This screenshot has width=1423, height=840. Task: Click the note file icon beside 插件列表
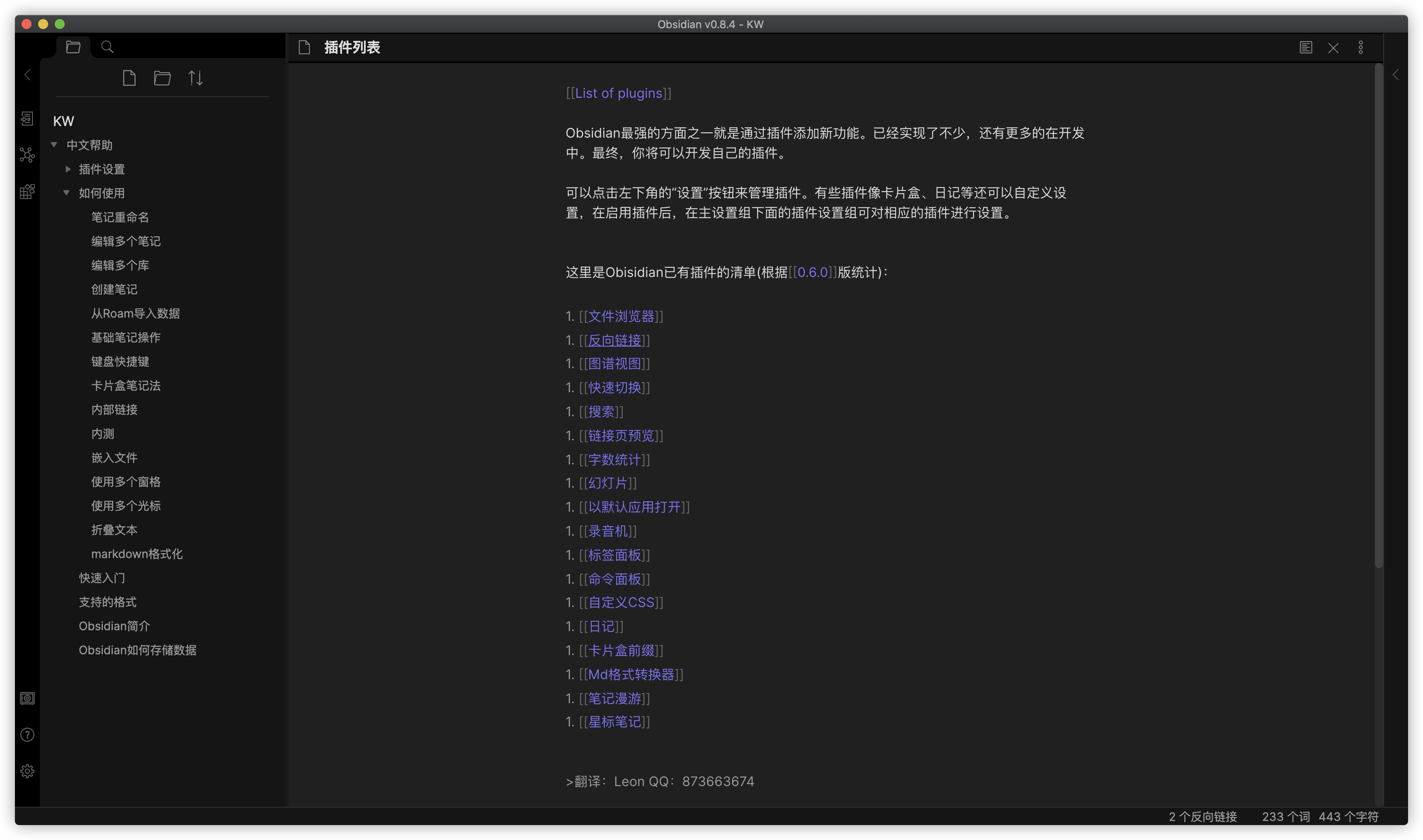pos(304,48)
